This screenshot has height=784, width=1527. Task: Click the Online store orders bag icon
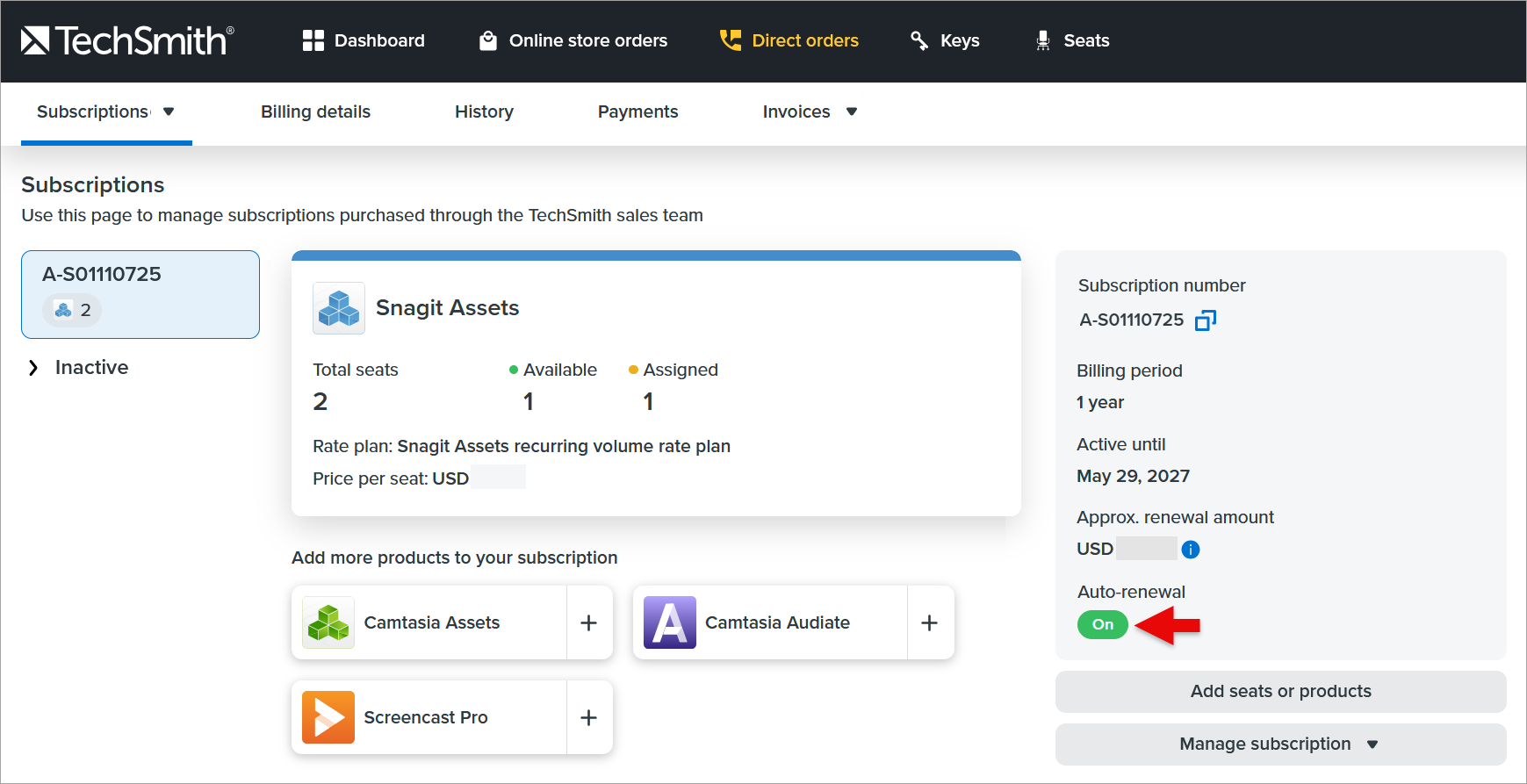(488, 40)
